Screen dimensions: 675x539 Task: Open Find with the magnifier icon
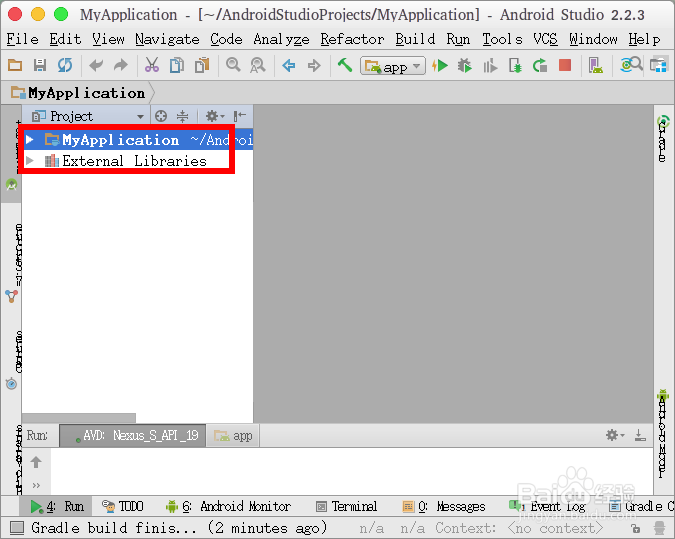coord(233,65)
